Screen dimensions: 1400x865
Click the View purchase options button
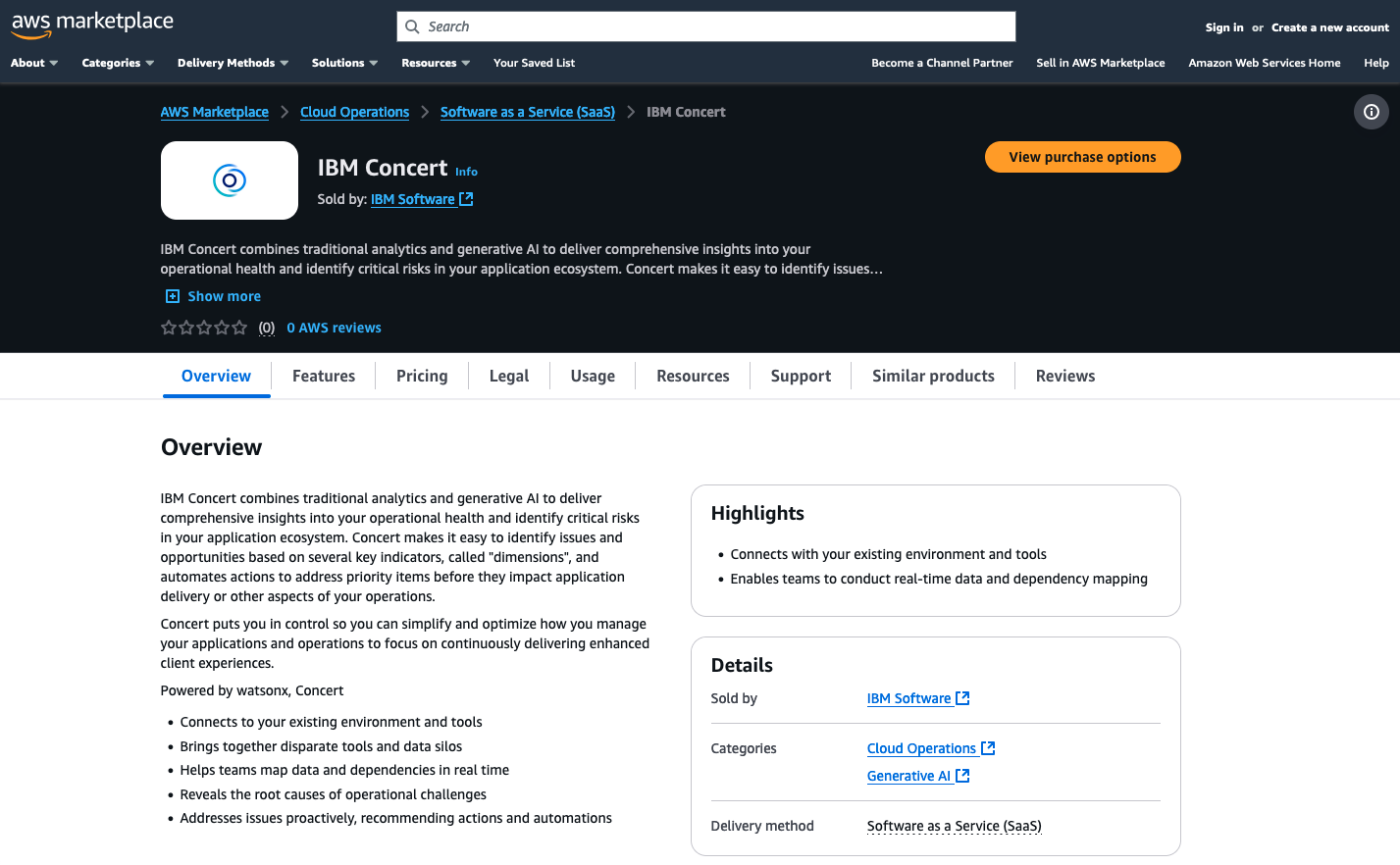click(x=1082, y=156)
